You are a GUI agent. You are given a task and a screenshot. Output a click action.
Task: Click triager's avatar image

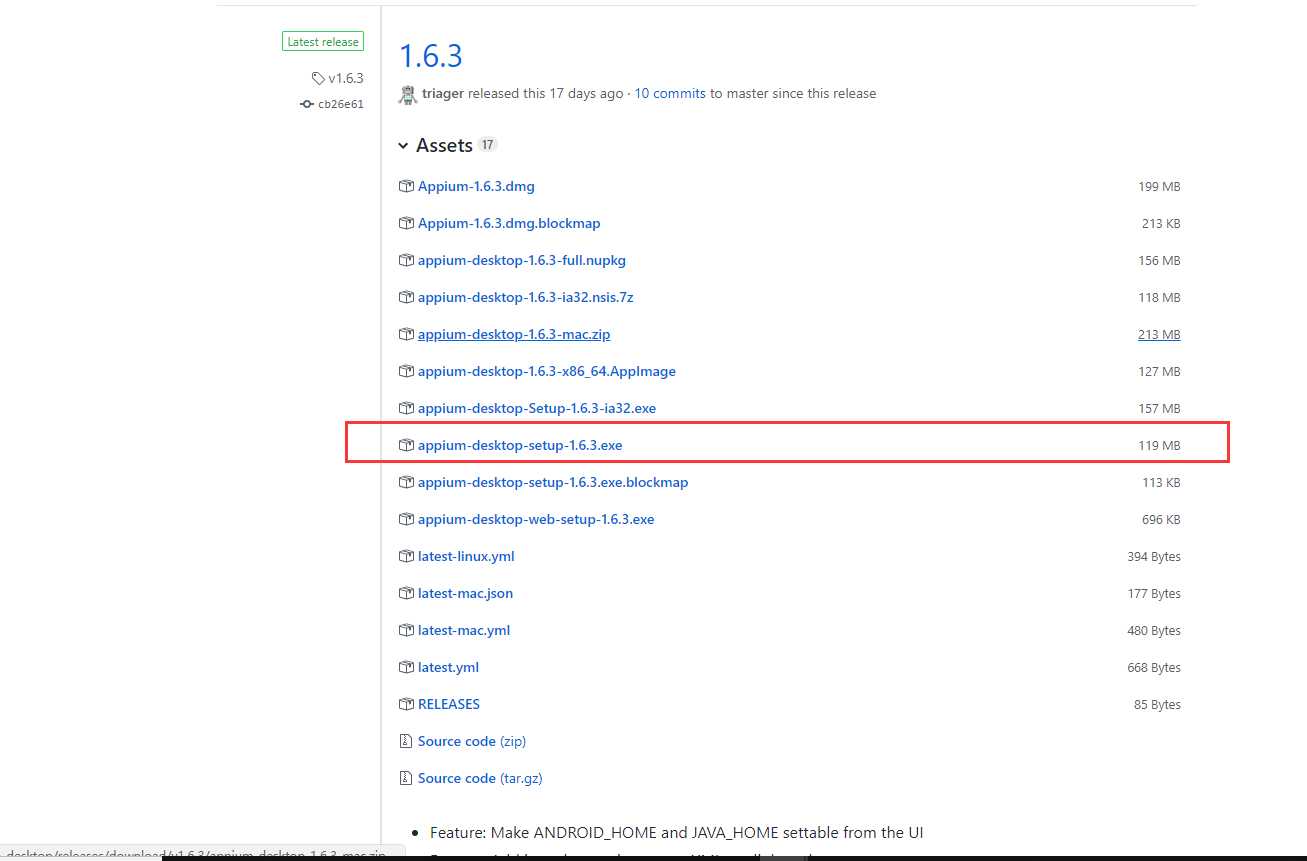pos(407,94)
